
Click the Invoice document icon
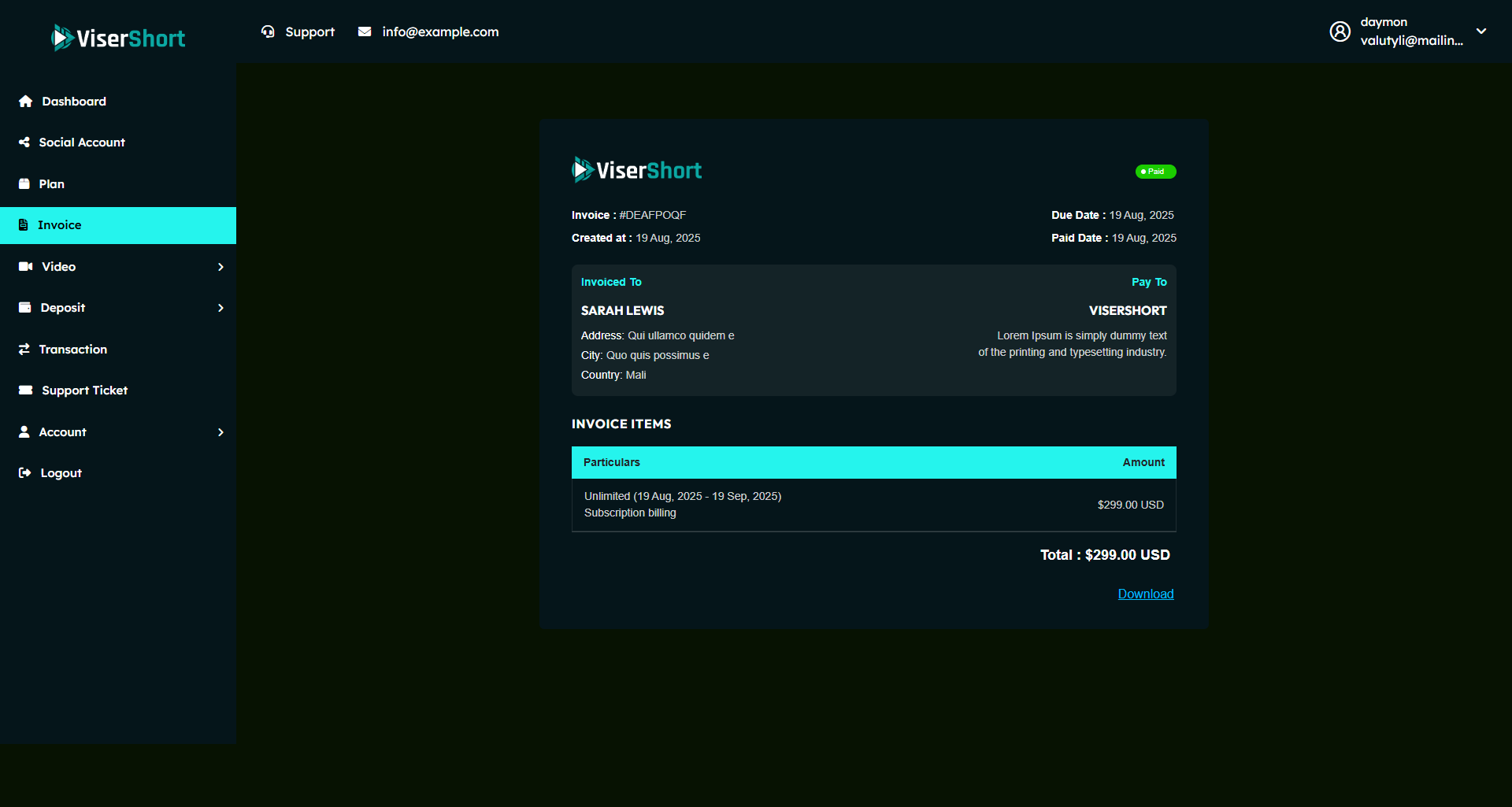point(24,225)
